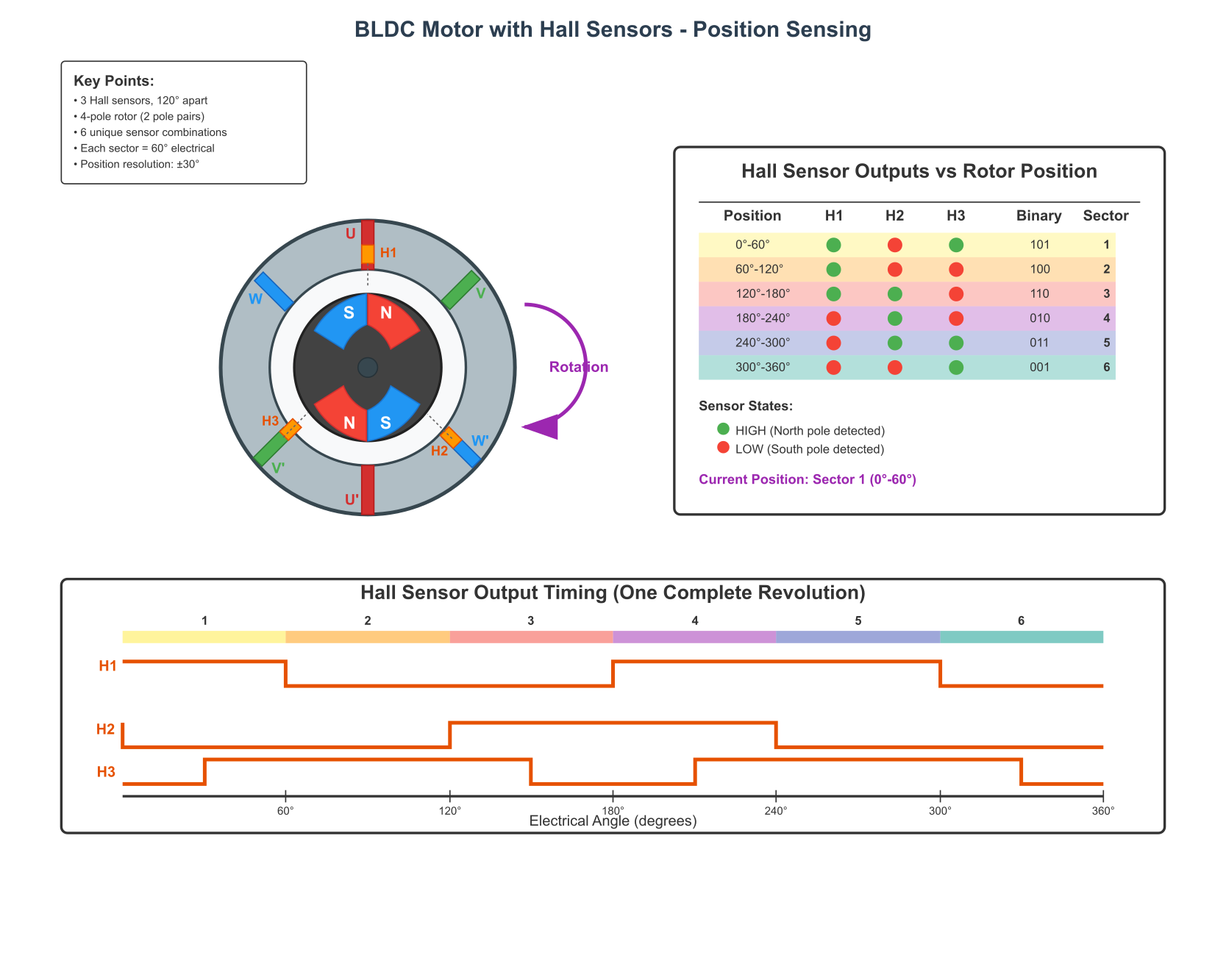Click the orange H1 Hall sensor marker
Image resolution: width=1226 pixels, height=980 pixels.
click(368, 254)
